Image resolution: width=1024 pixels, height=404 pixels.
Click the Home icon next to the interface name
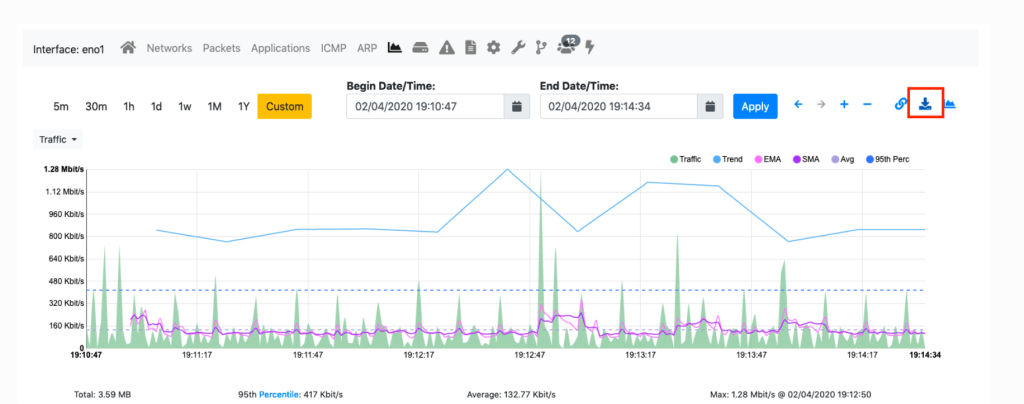128,48
